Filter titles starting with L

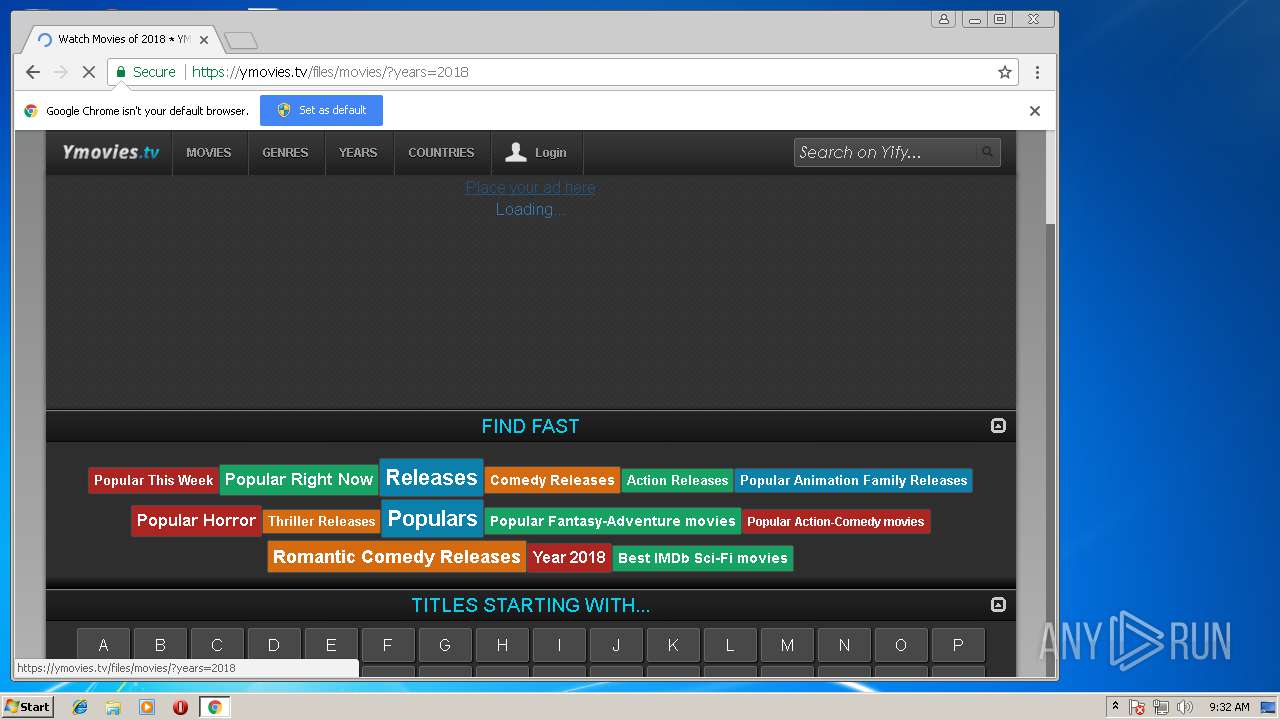tap(730, 645)
